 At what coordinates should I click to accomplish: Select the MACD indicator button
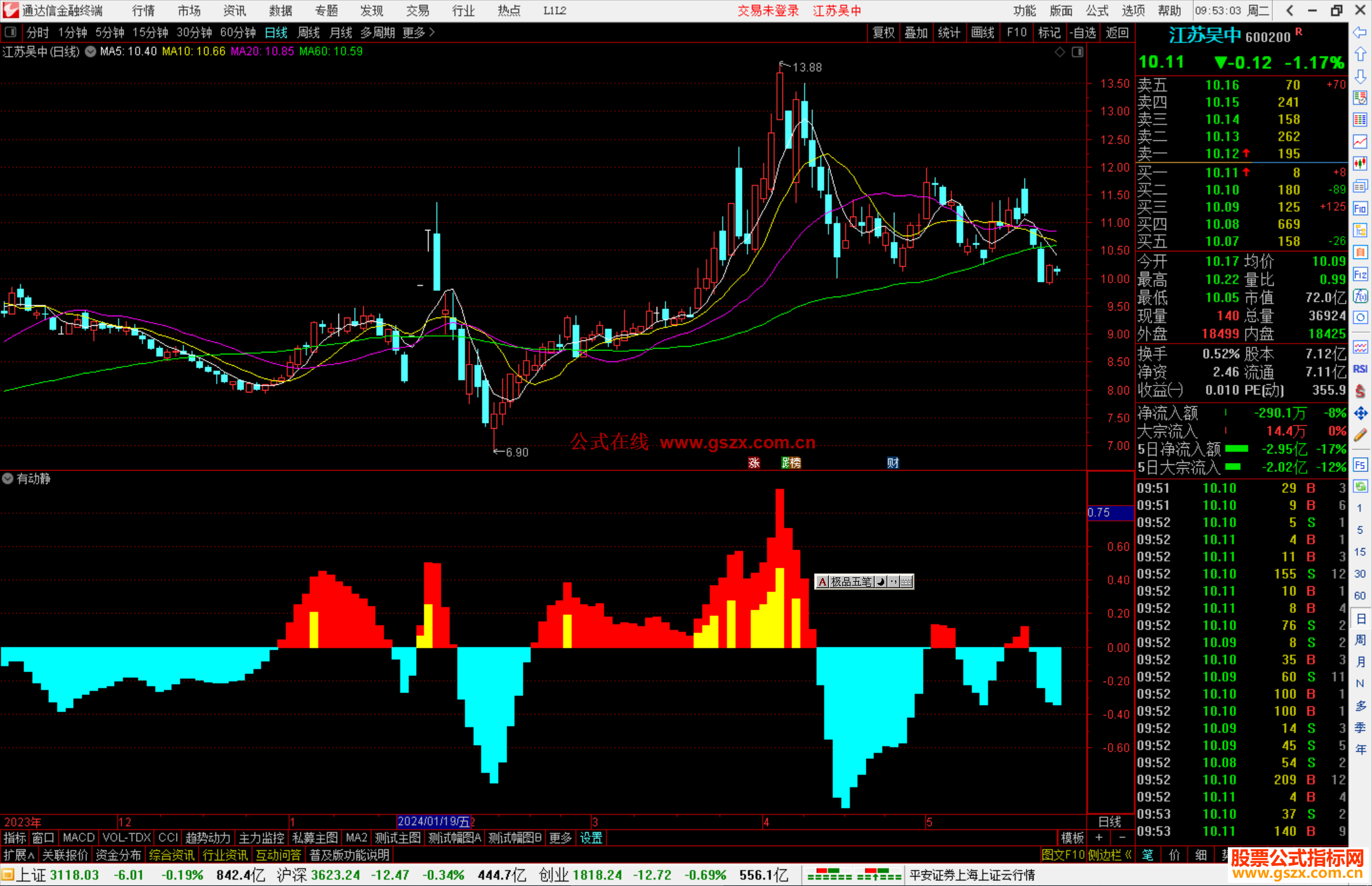click(x=79, y=838)
